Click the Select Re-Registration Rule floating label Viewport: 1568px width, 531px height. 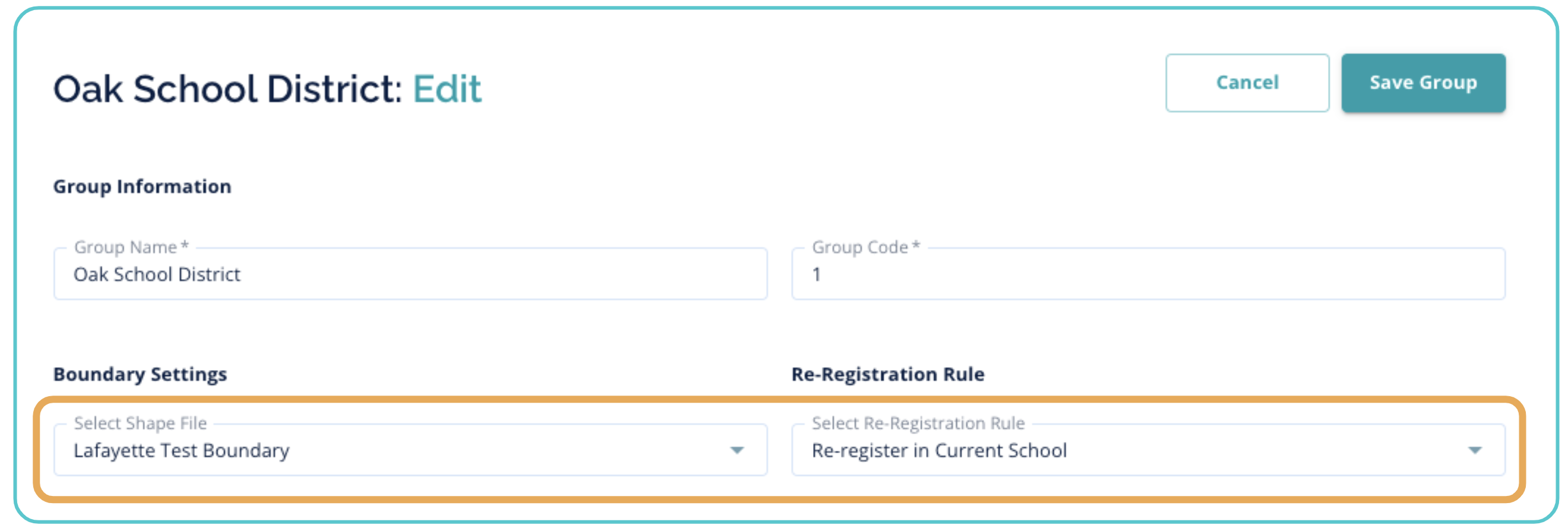tap(918, 423)
